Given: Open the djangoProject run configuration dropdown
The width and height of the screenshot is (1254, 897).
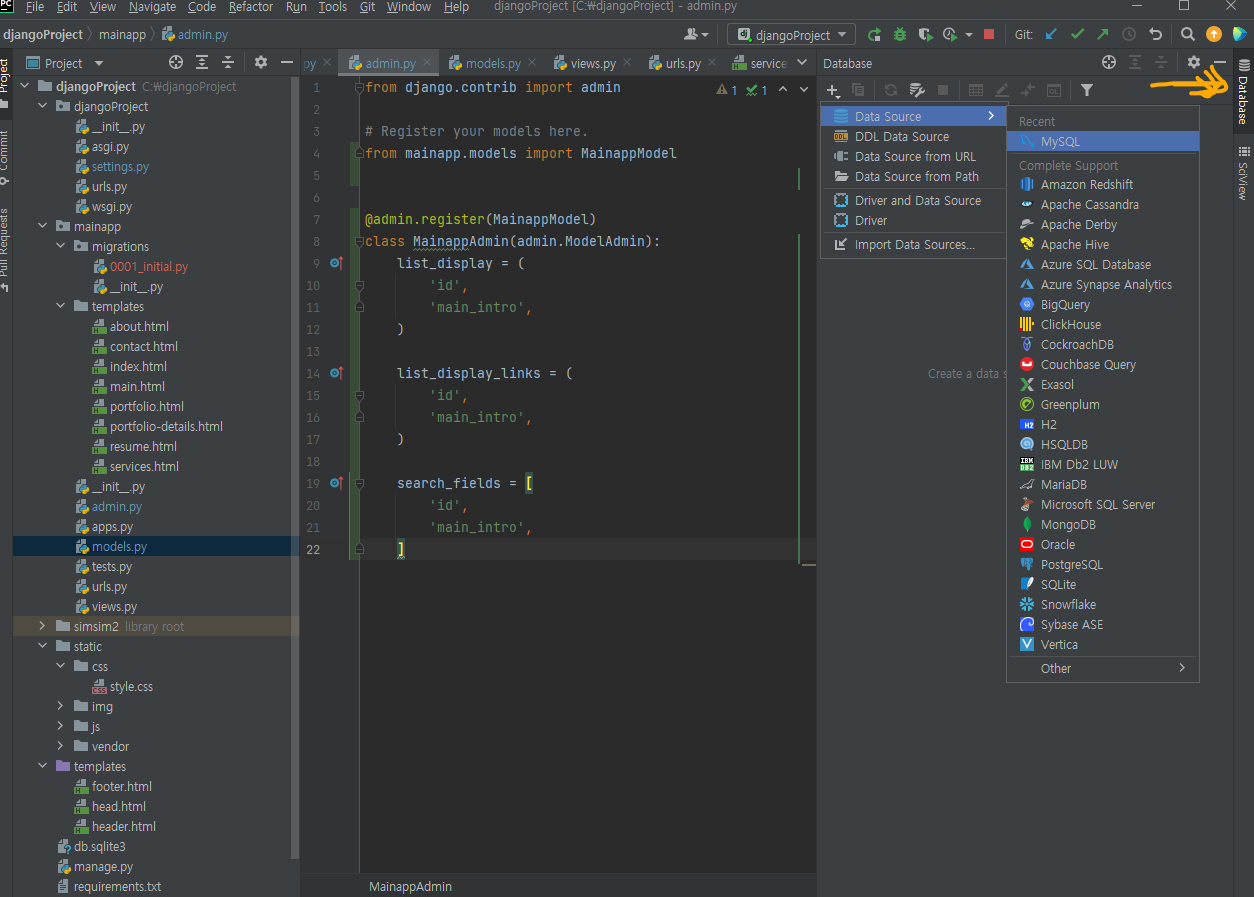Looking at the screenshot, I should pos(792,35).
